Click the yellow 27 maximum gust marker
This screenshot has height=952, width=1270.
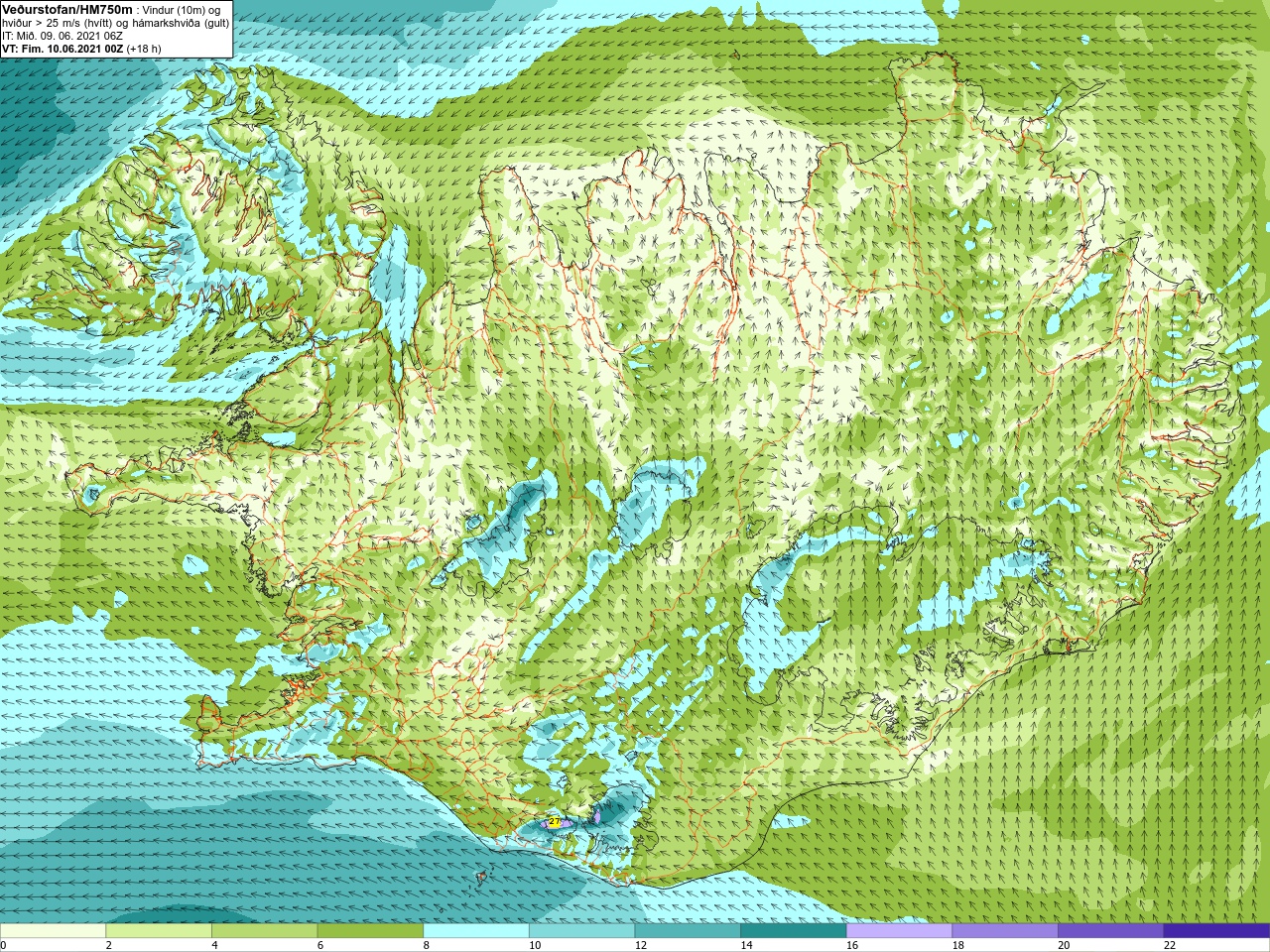pos(554,821)
